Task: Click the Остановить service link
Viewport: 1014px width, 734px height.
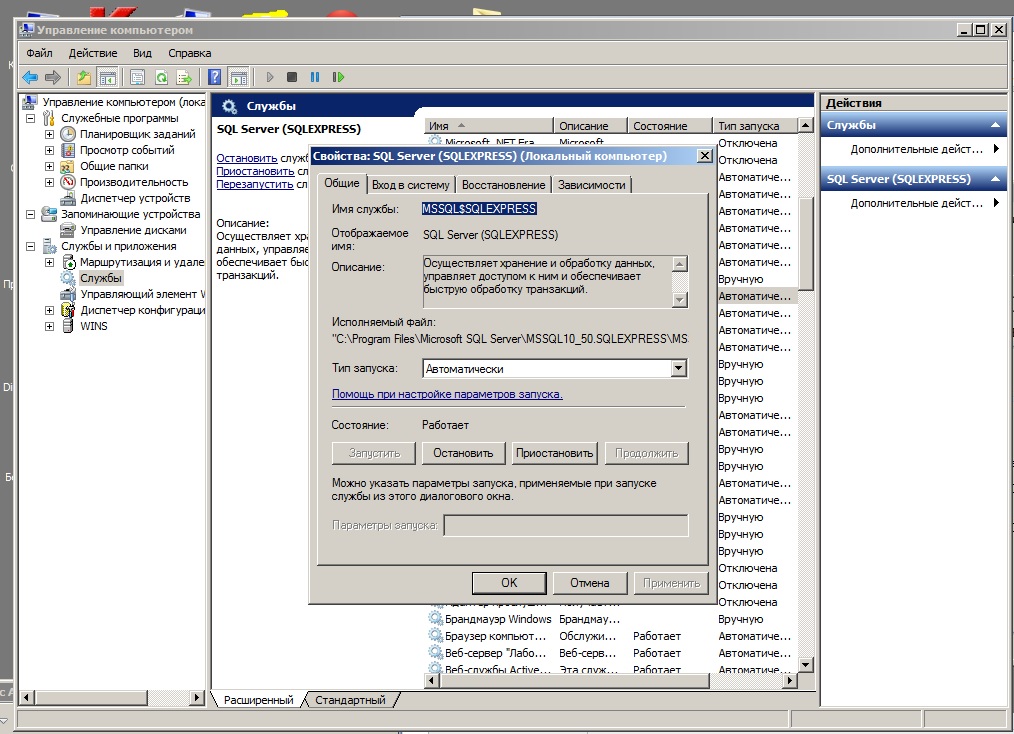Action: point(246,158)
